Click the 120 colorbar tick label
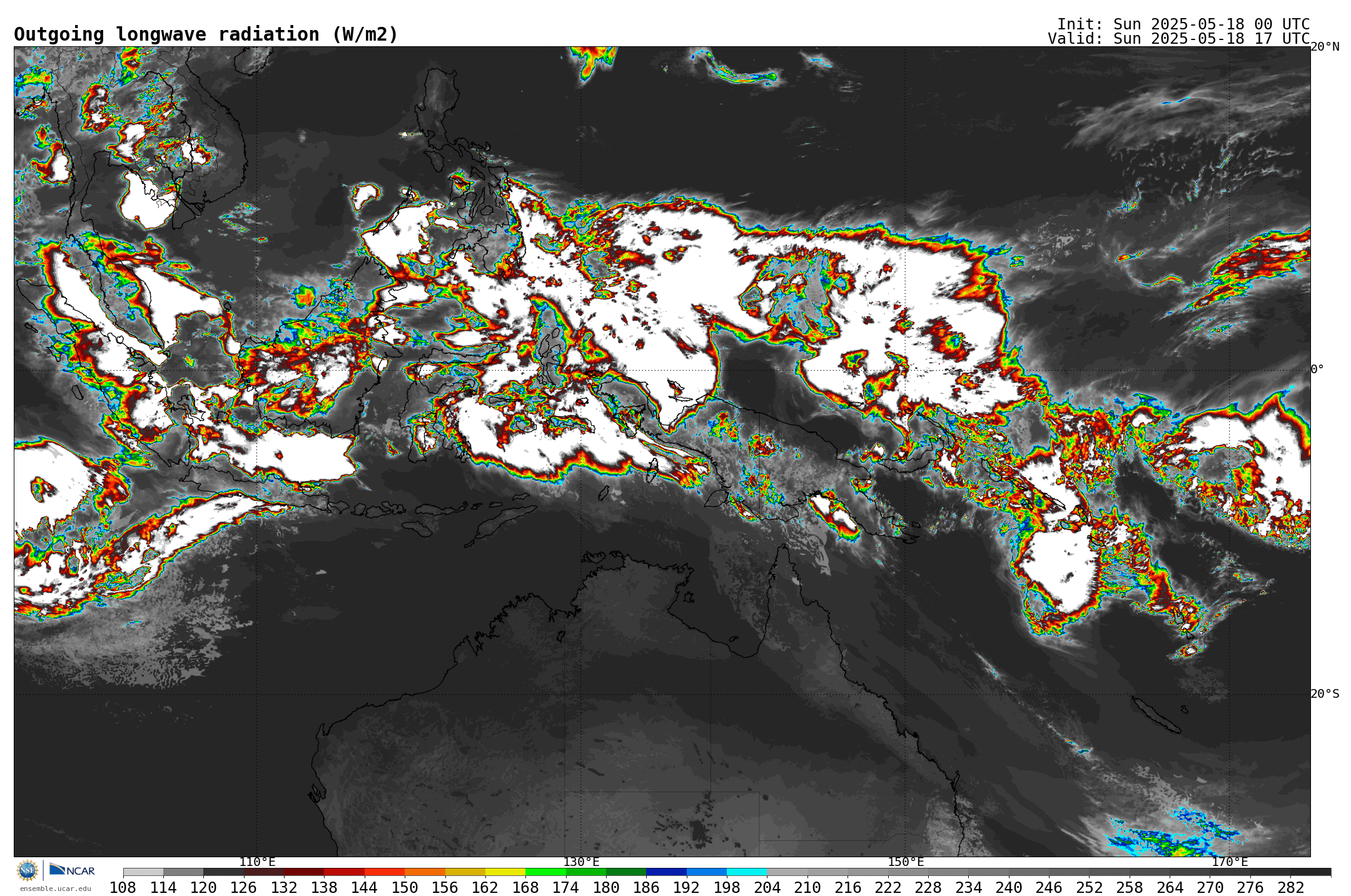The image size is (1351, 896). pyautogui.click(x=203, y=888)
